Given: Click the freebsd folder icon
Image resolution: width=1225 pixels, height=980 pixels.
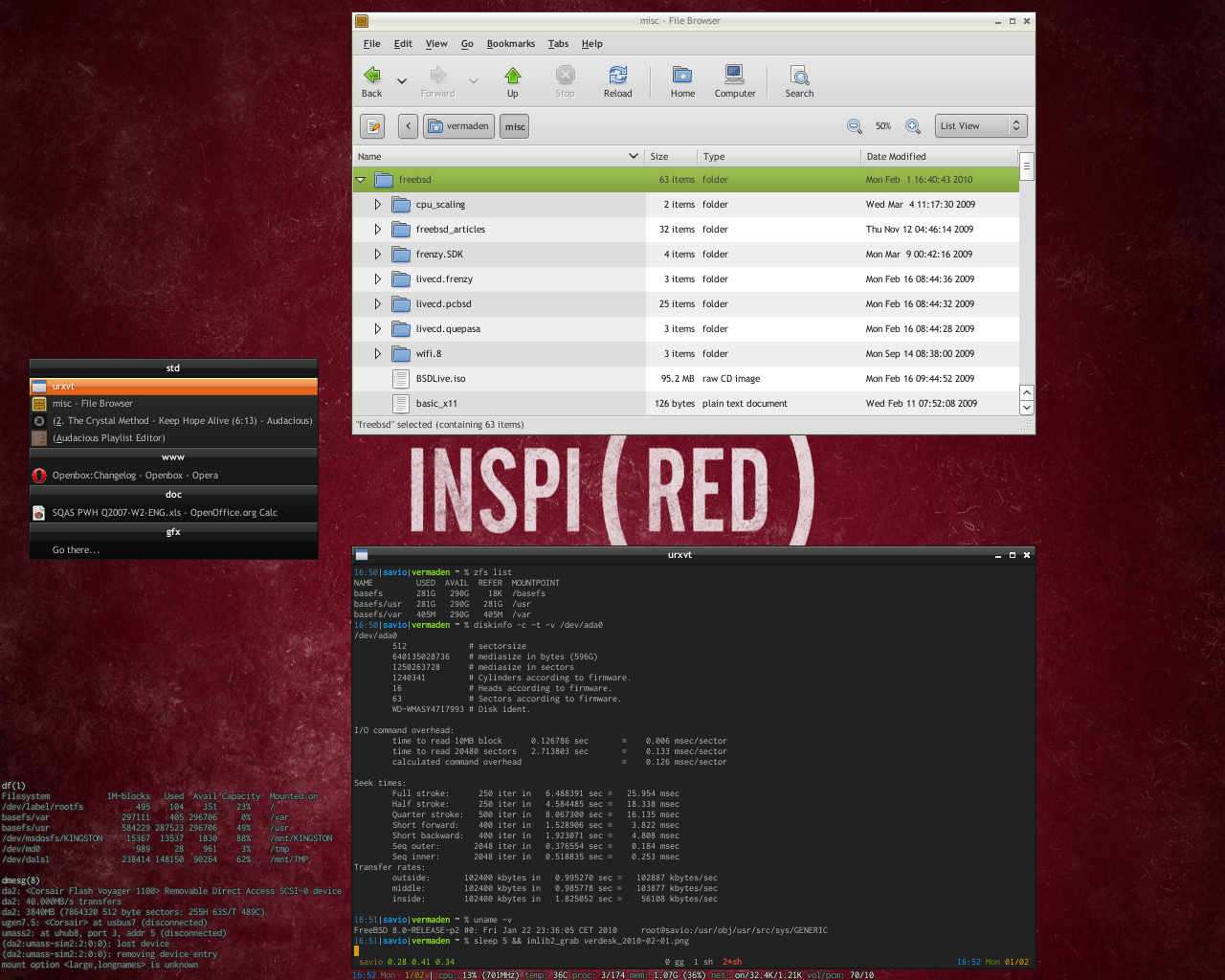Looking at the screenshot, I should pyautogui.click(x=384, y=180).
